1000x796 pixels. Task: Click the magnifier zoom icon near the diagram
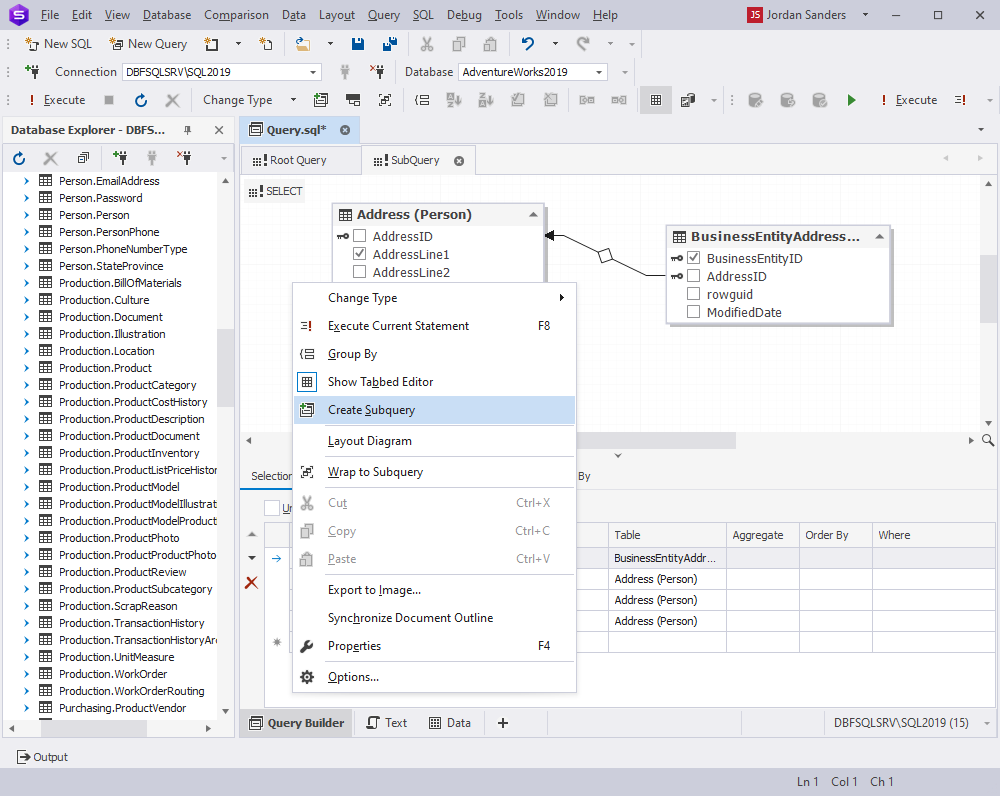click(987, 440)
